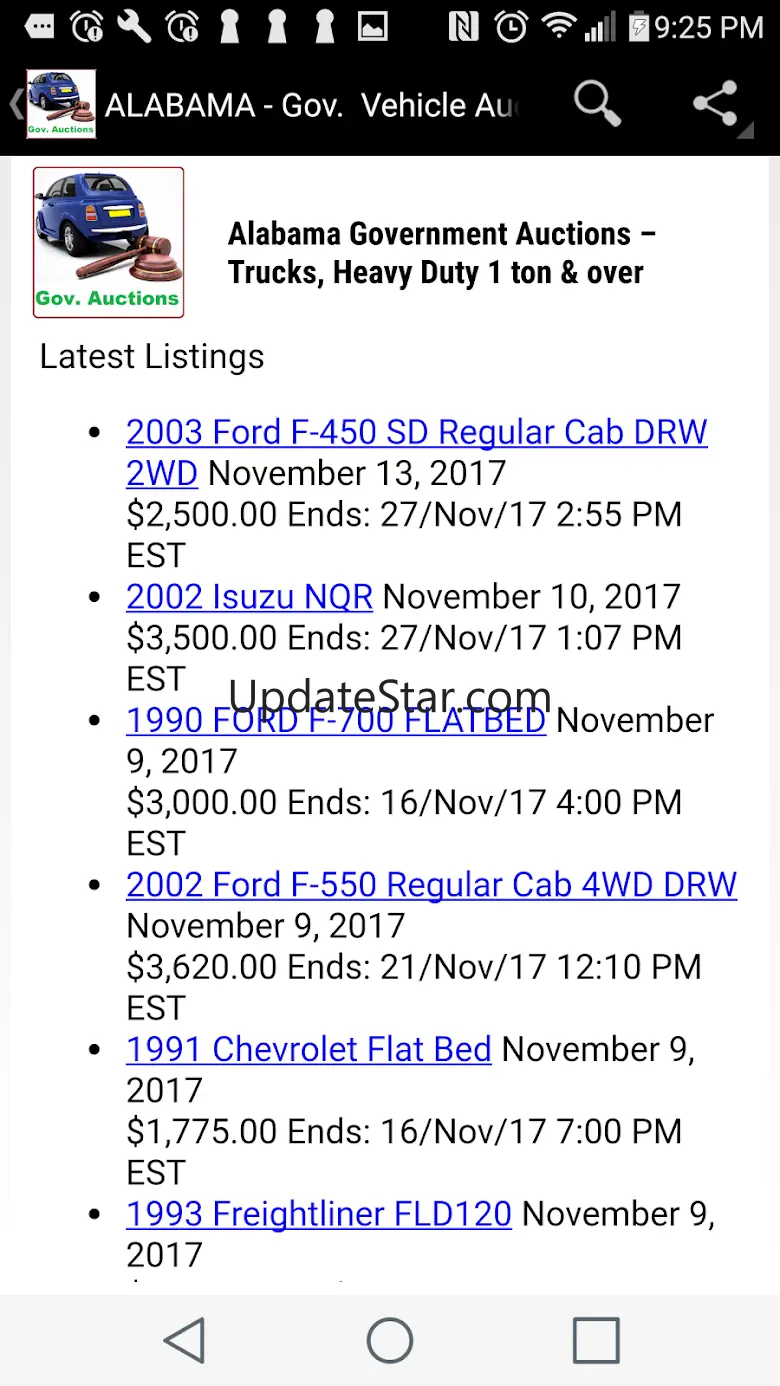Open 2002 Ford F-550 Regular Cab listing
Screen dimensions: 780x1386
tap(431, 885)
